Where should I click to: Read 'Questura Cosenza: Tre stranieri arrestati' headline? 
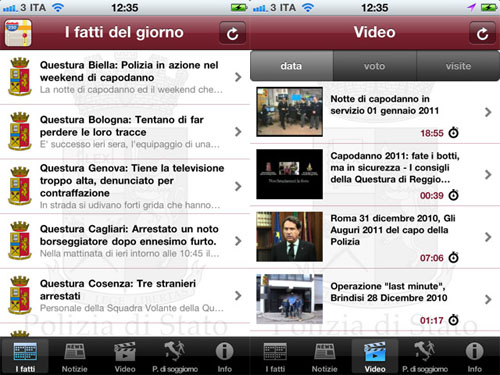(118, 290)
